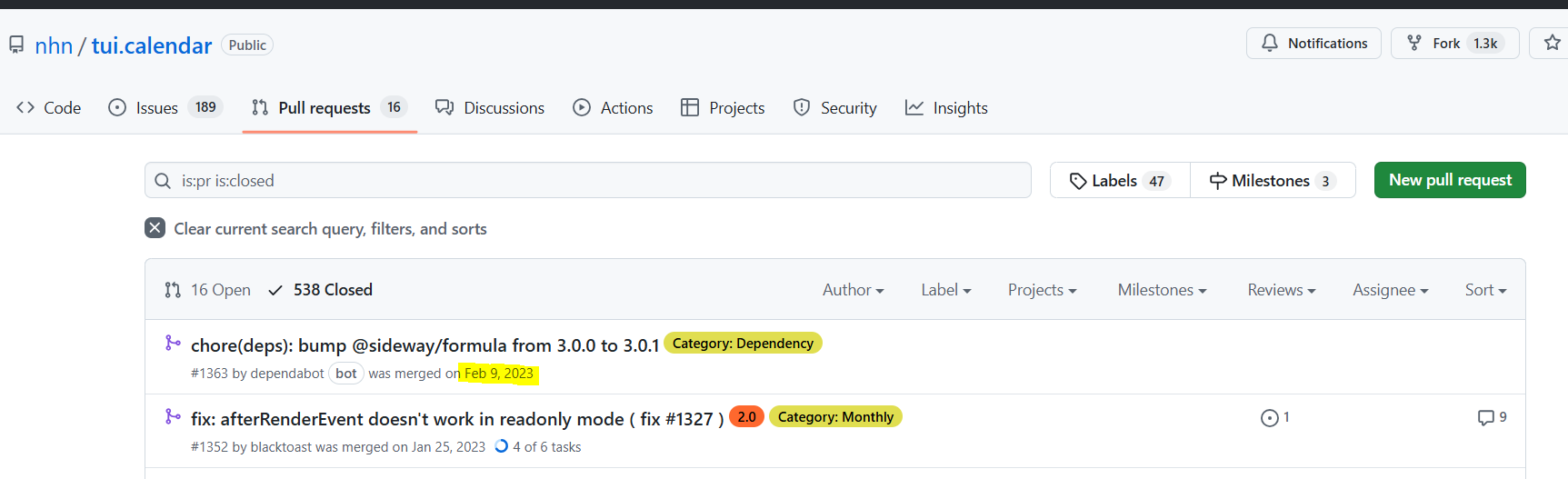Screen dimensions: 1568x479
Task: Click the linked issue icon showing 1
Action: pos(1275,417)
